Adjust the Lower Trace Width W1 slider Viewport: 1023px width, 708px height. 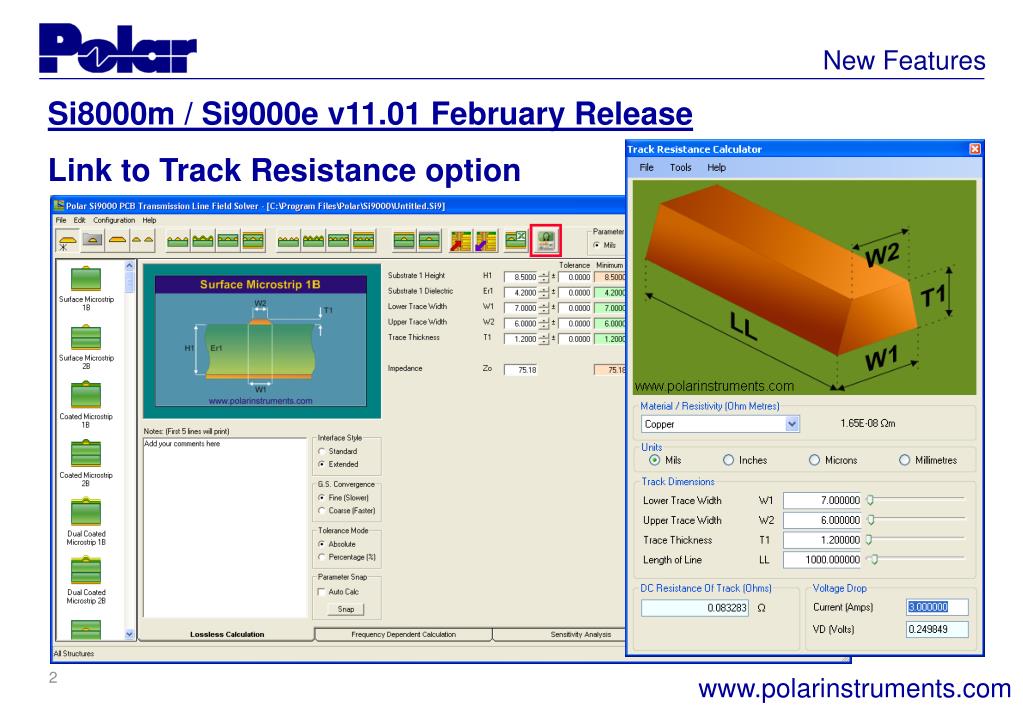tap(870, 499)
